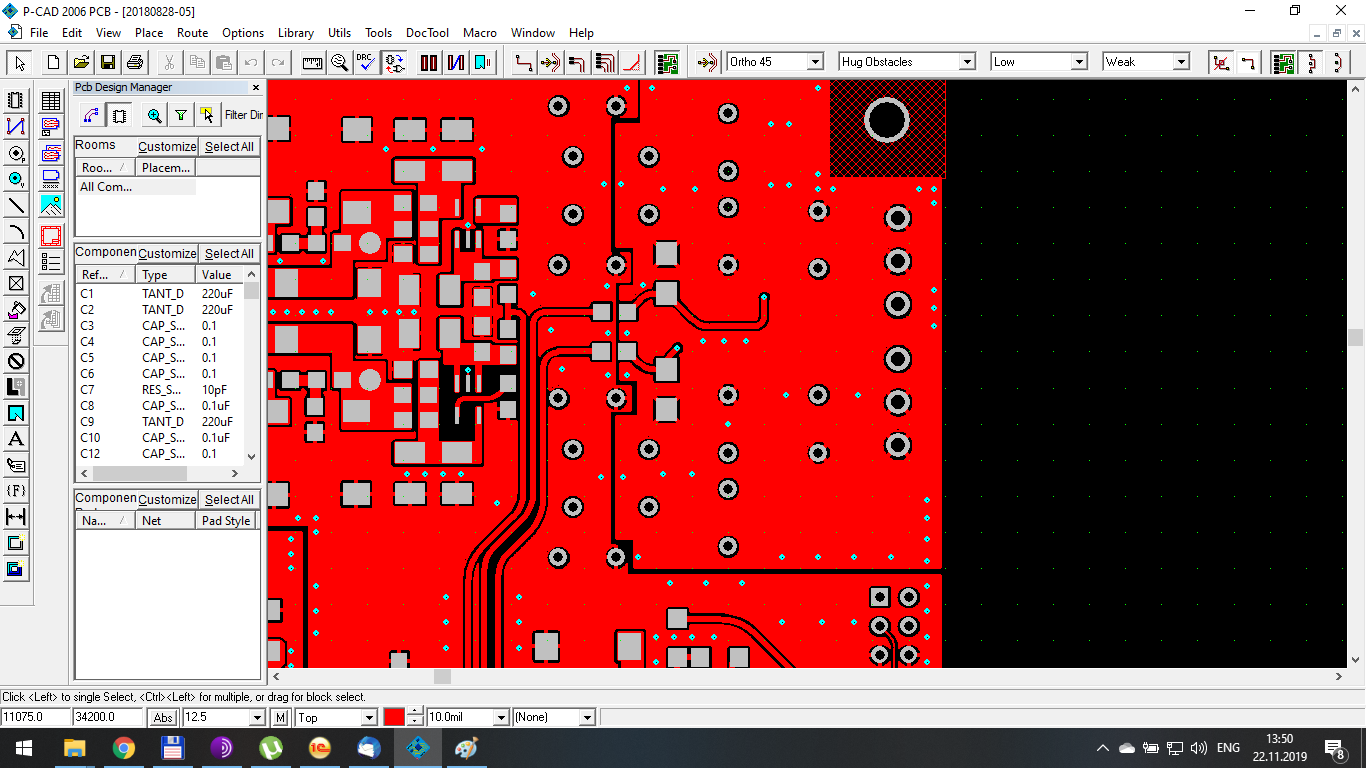Select component row C9 TANT_D
The height and width of the screenshot is (768, 1366).
pyautogui.click(x=160, y=422)
